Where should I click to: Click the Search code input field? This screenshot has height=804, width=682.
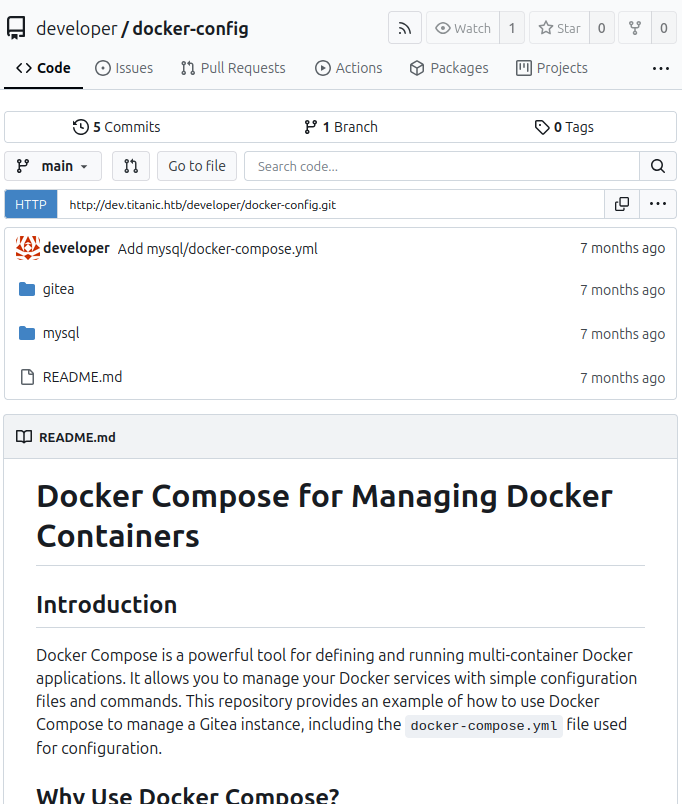441,166
